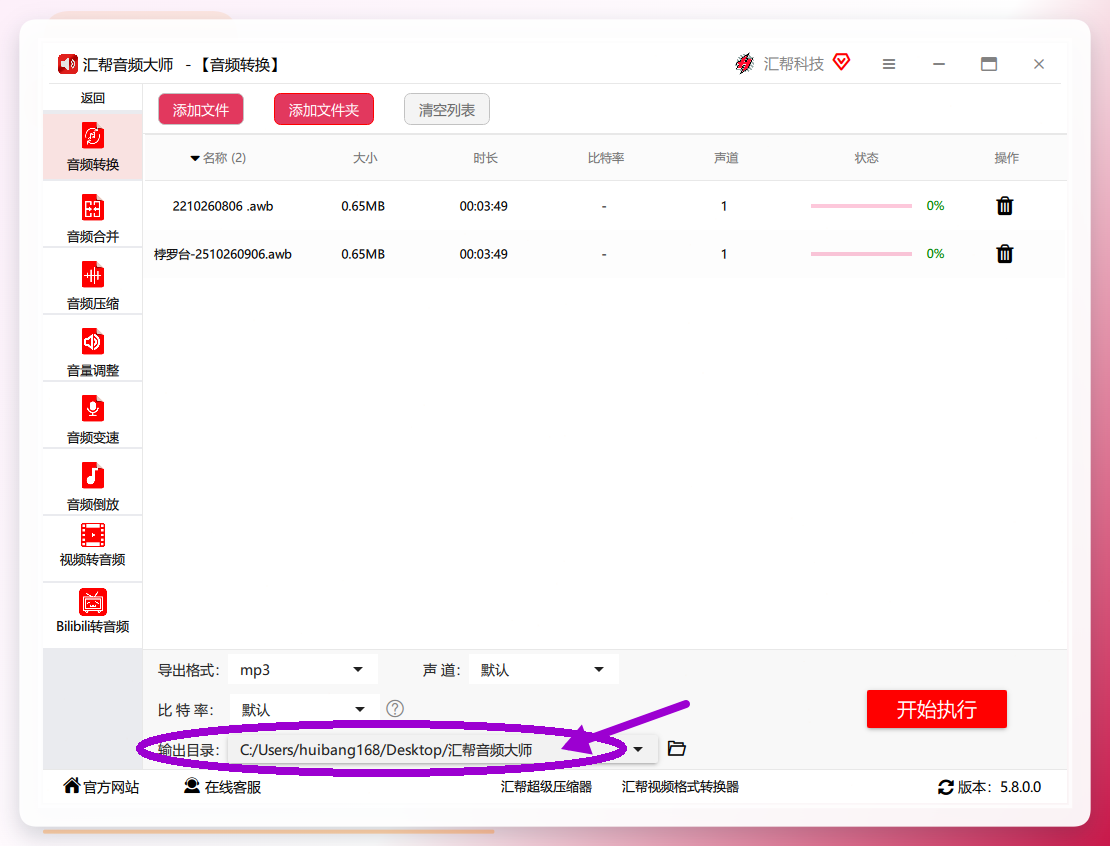Open the 音频转换 sidebar tool
This screenshot has height=846, width=1110.
tap(93, 147)
